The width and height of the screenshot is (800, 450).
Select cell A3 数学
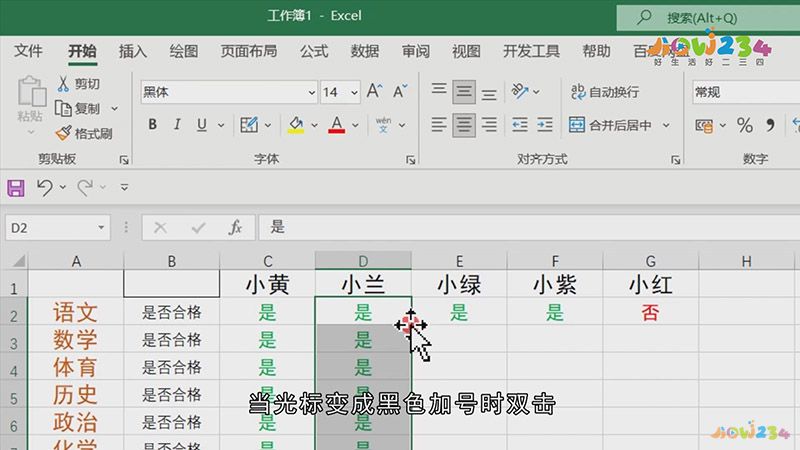click(76, 339)
